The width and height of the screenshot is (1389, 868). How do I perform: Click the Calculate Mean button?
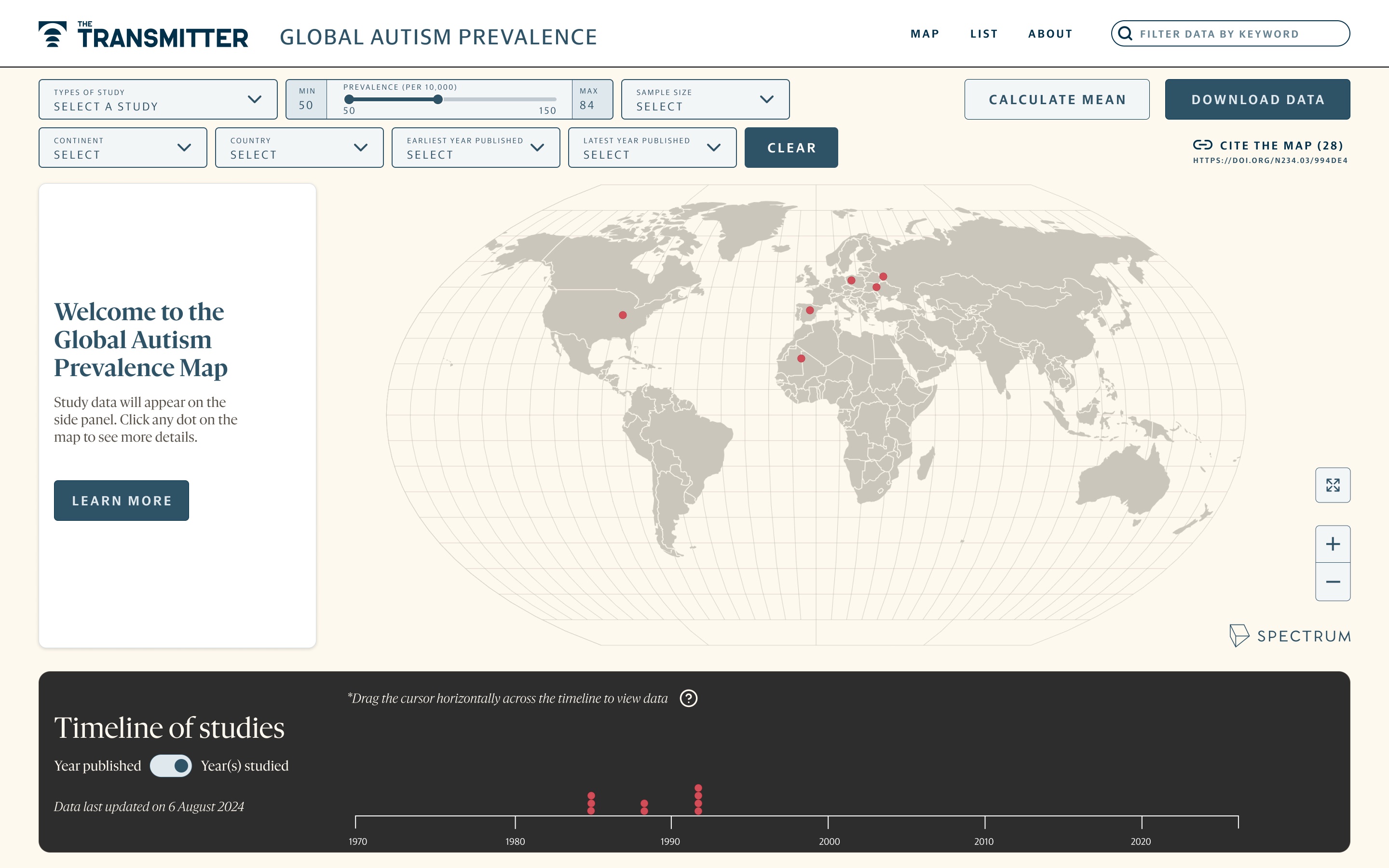pos(1057,99)
